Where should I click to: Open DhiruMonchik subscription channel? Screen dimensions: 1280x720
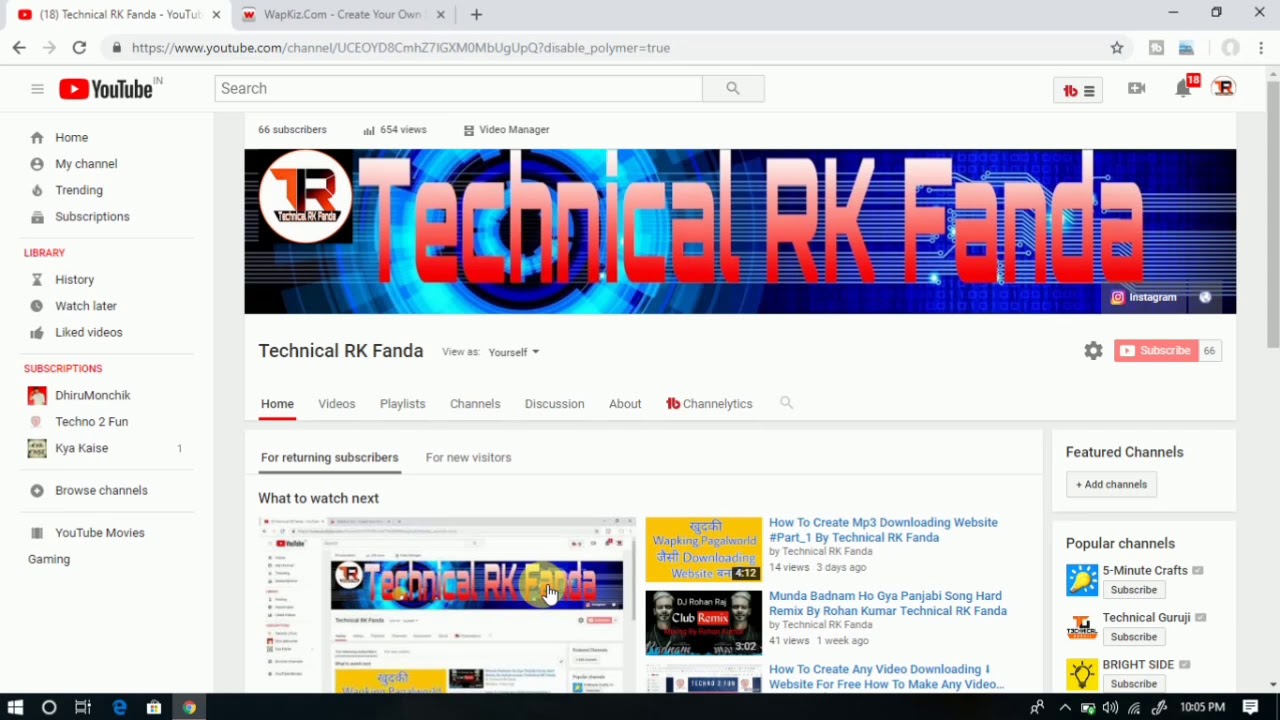(93, 395)
